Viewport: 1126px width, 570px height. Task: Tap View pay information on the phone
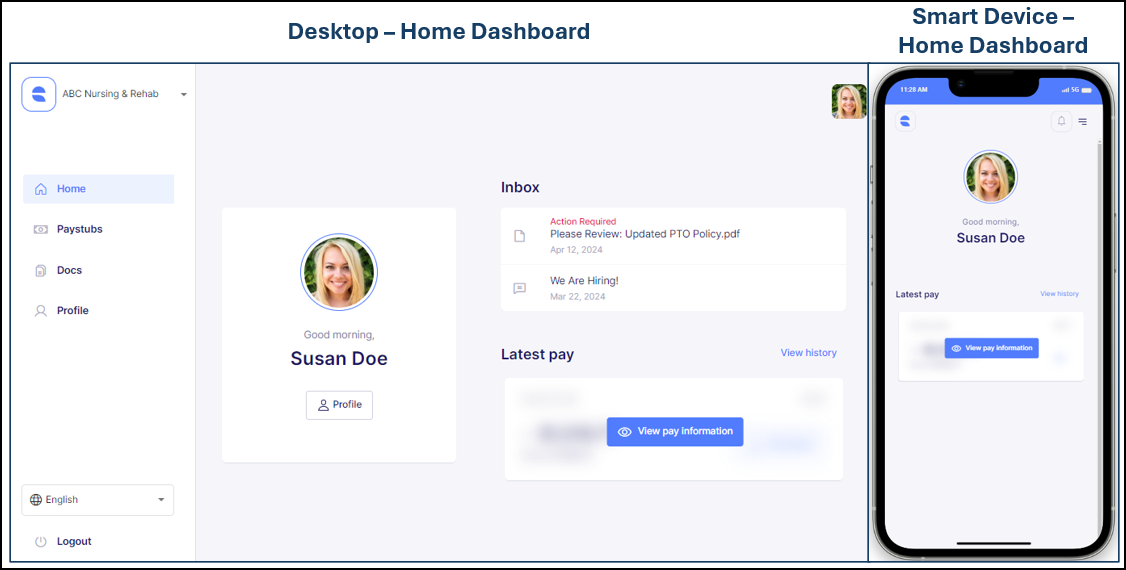[x=992, y=348]
